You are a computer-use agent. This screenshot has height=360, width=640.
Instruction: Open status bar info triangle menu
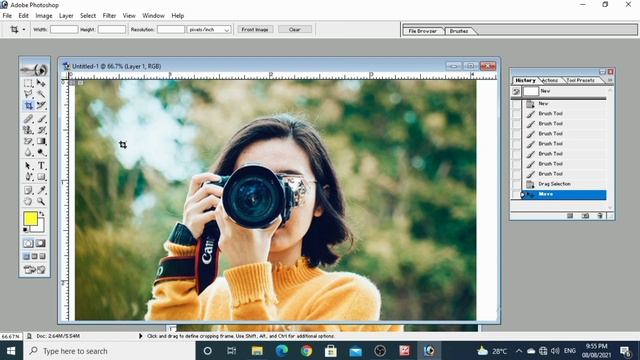click(x=140, y=336)
